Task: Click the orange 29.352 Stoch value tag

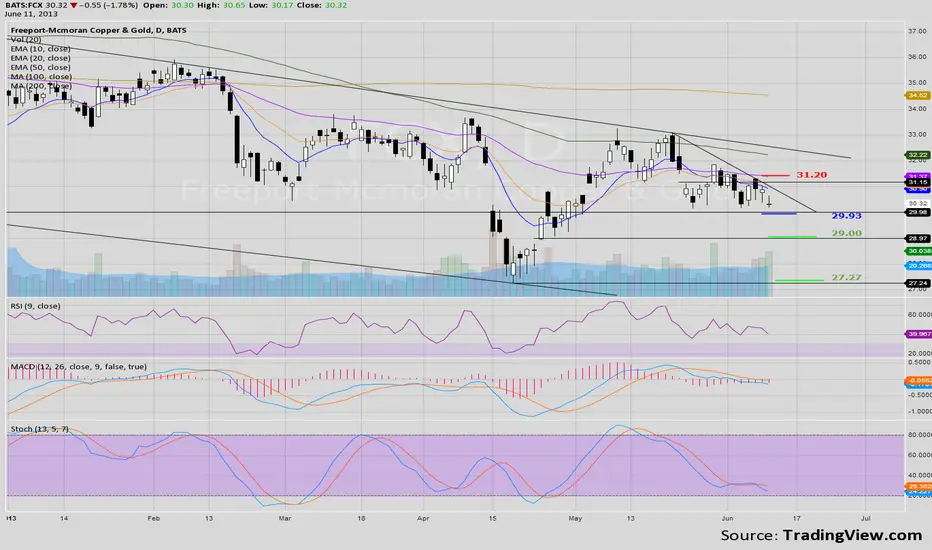Action: (x=919, y=486)
